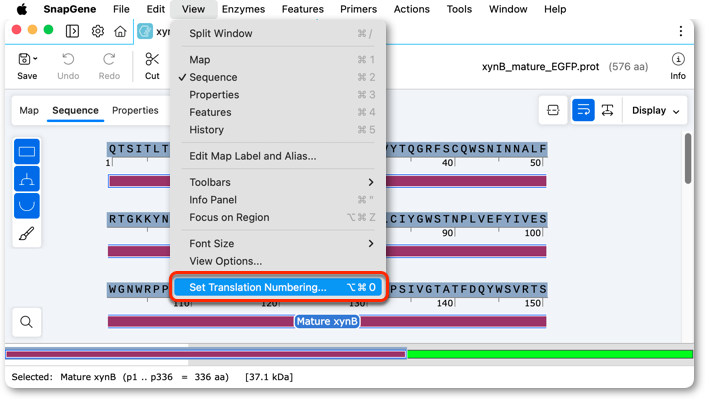
Task: Select the checked Sequence menu entry
Action: 278,77
